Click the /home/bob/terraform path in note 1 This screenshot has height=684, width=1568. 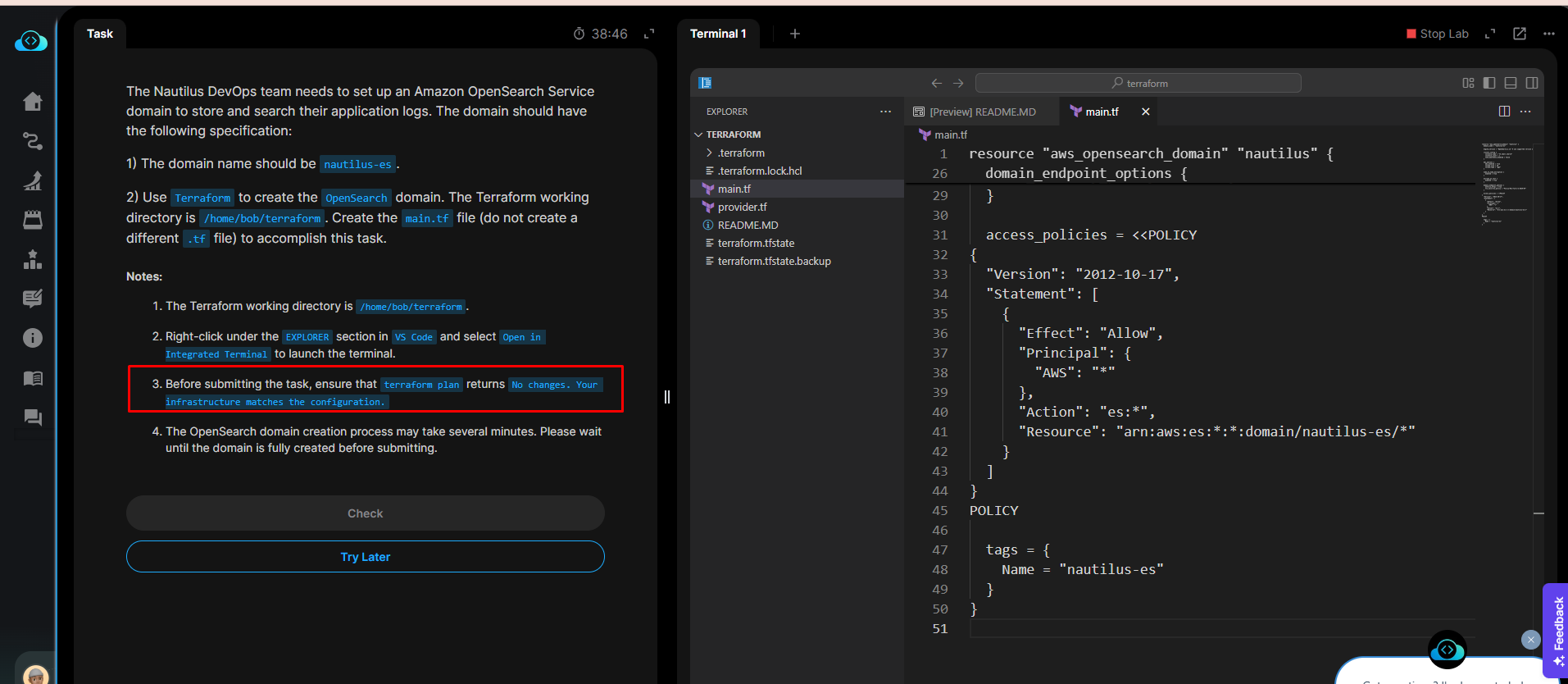tap(411, 307)
